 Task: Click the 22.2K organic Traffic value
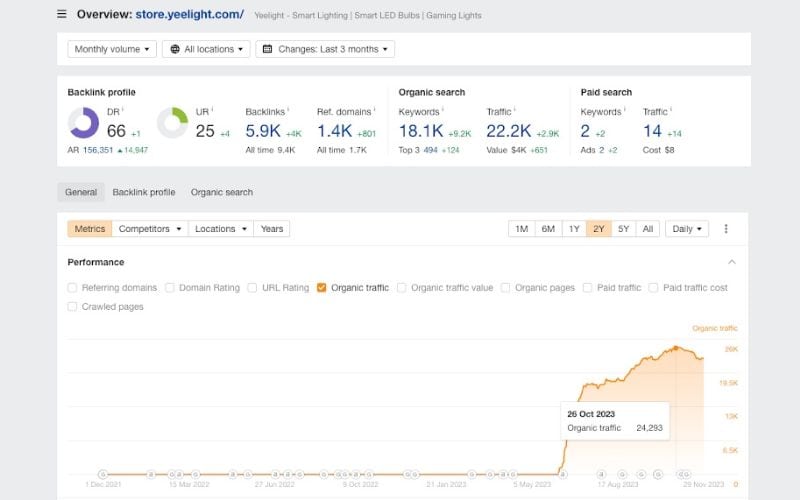click(x=508, y=131)
